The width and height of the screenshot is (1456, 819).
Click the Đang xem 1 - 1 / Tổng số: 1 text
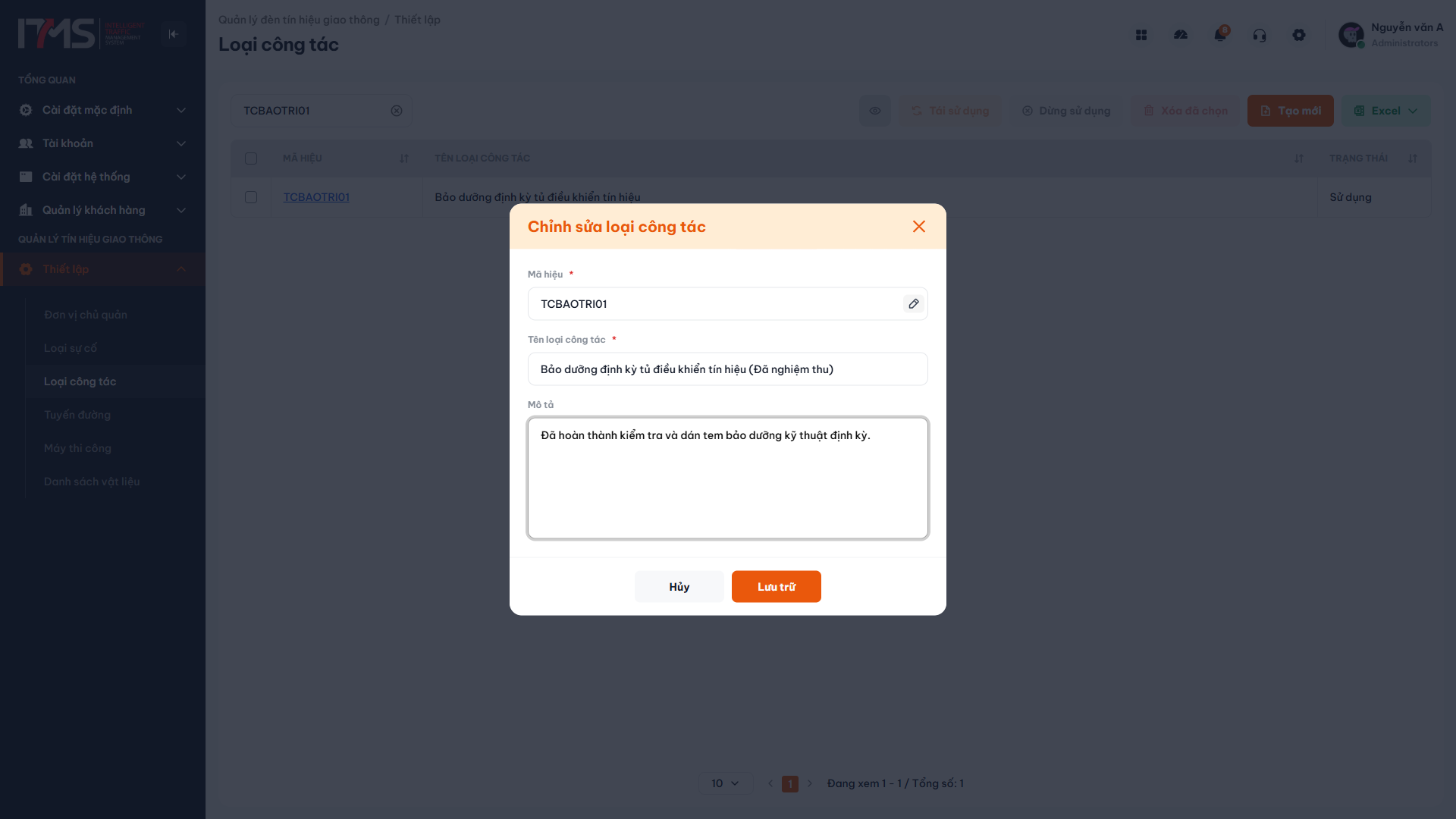(896, 783)
